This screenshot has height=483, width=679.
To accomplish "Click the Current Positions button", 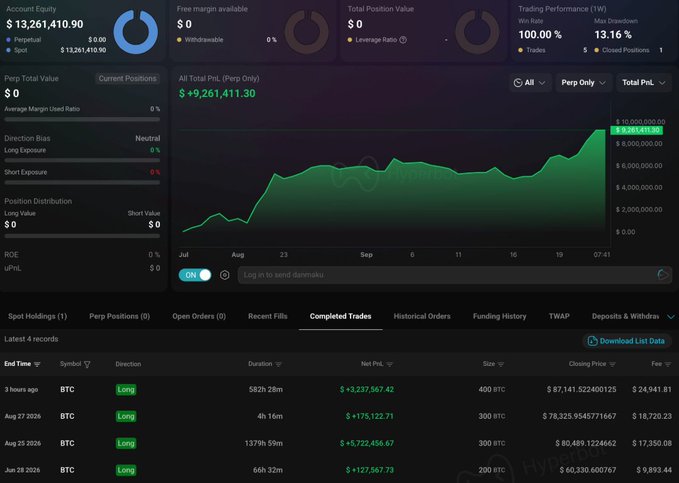I will point(127,78).
